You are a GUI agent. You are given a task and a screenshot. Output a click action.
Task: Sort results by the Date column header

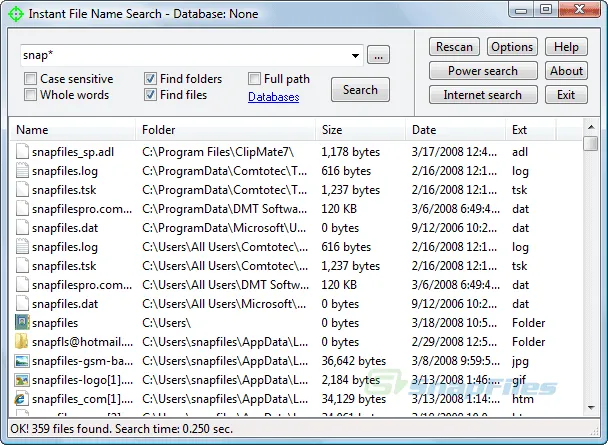click(x=456, y=129)
